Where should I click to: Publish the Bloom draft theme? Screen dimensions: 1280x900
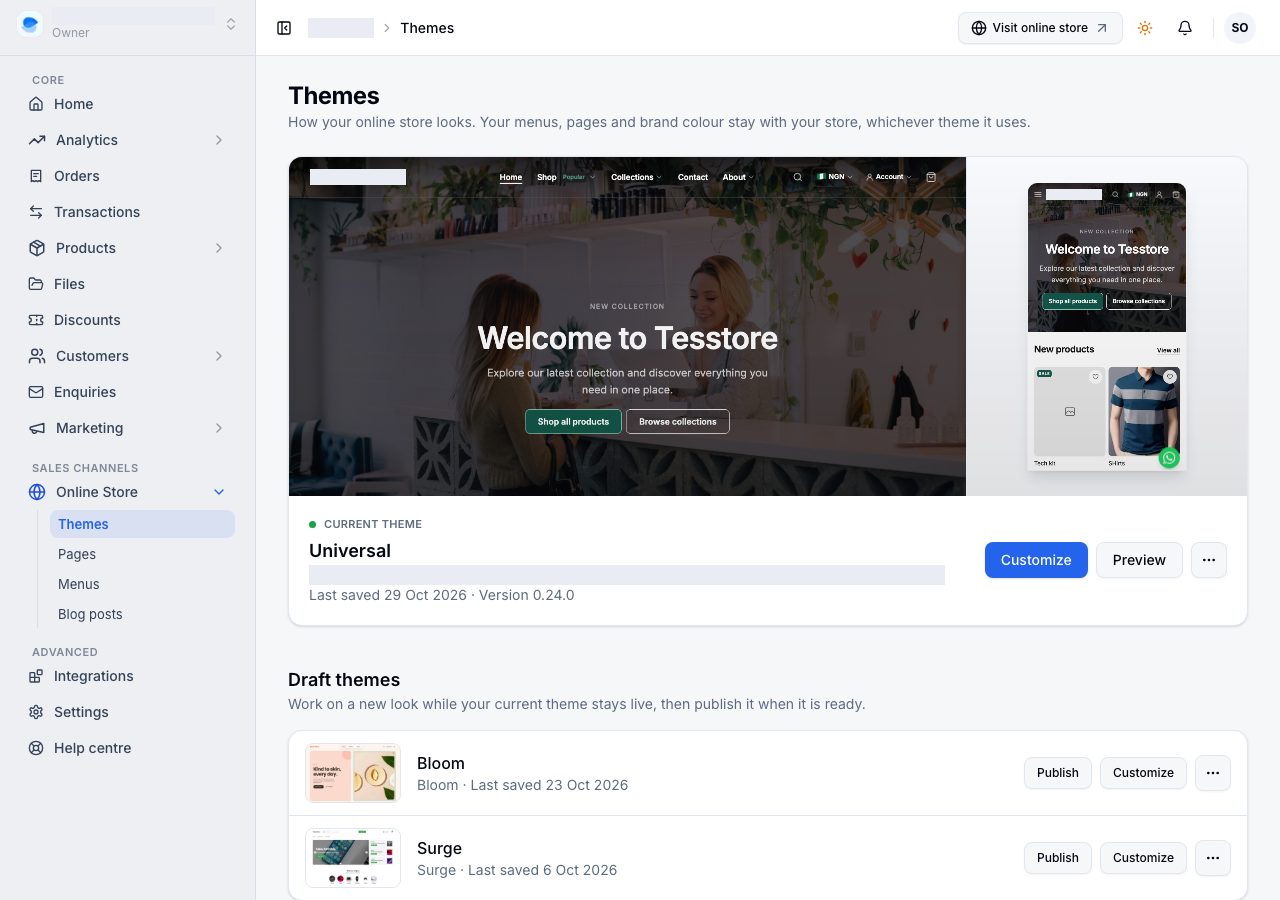[1058, 773]
